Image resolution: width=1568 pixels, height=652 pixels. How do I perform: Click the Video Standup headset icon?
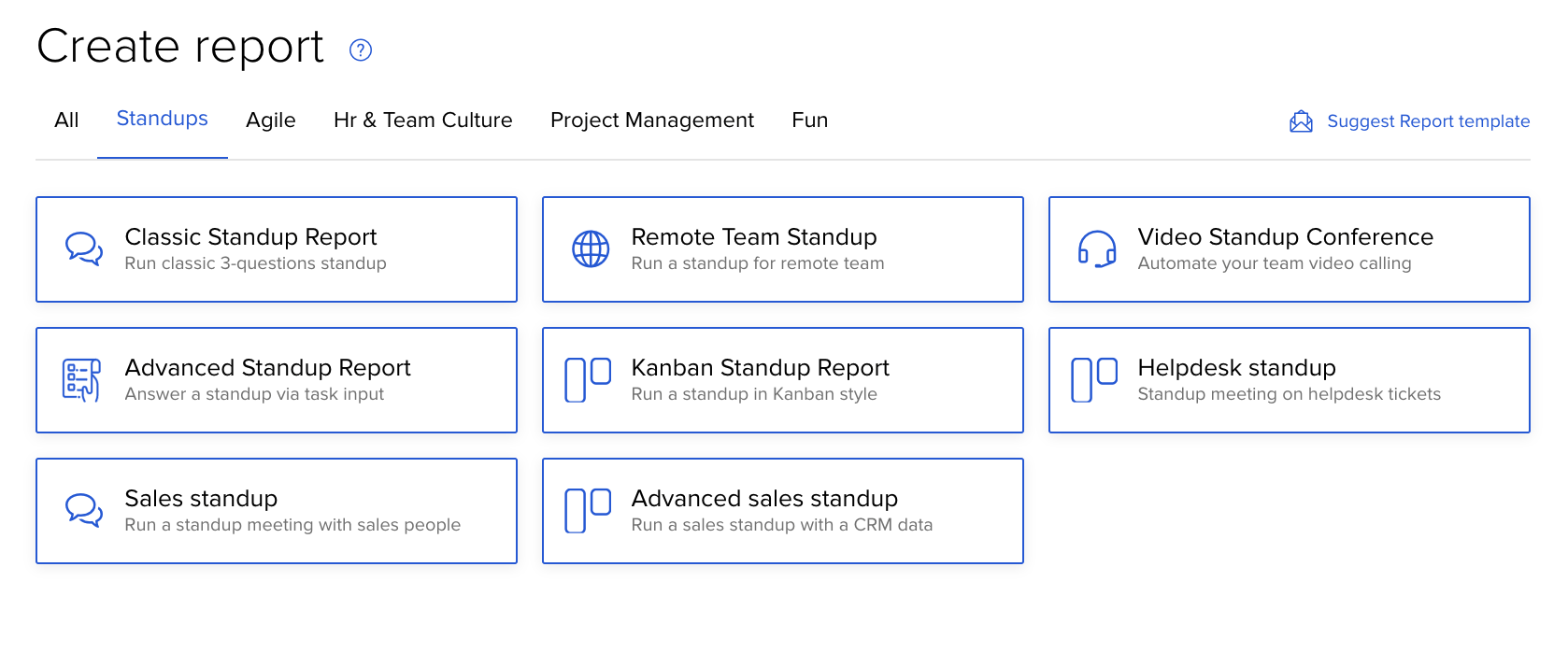pos(1097,249)
